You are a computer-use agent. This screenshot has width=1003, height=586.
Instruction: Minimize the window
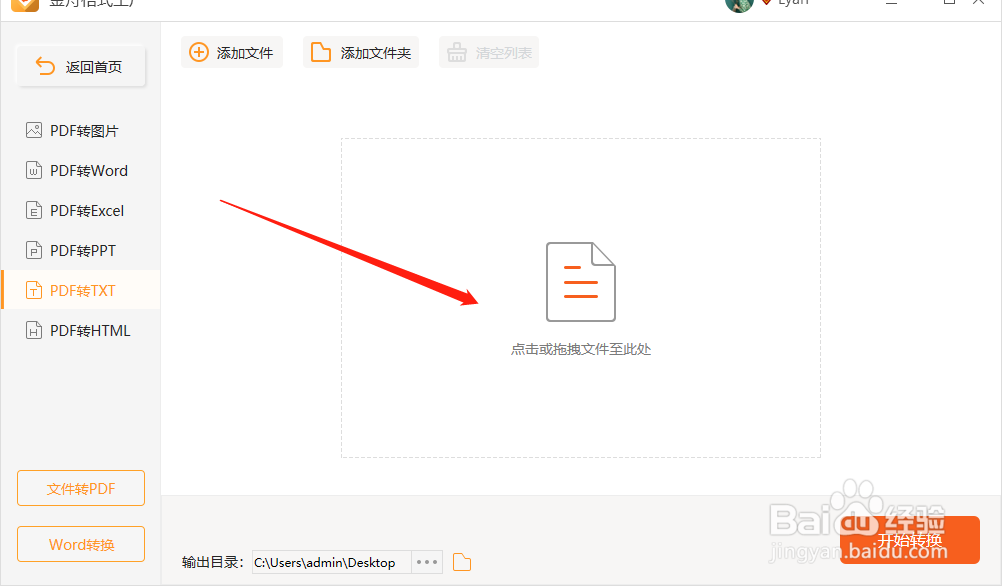891,3
